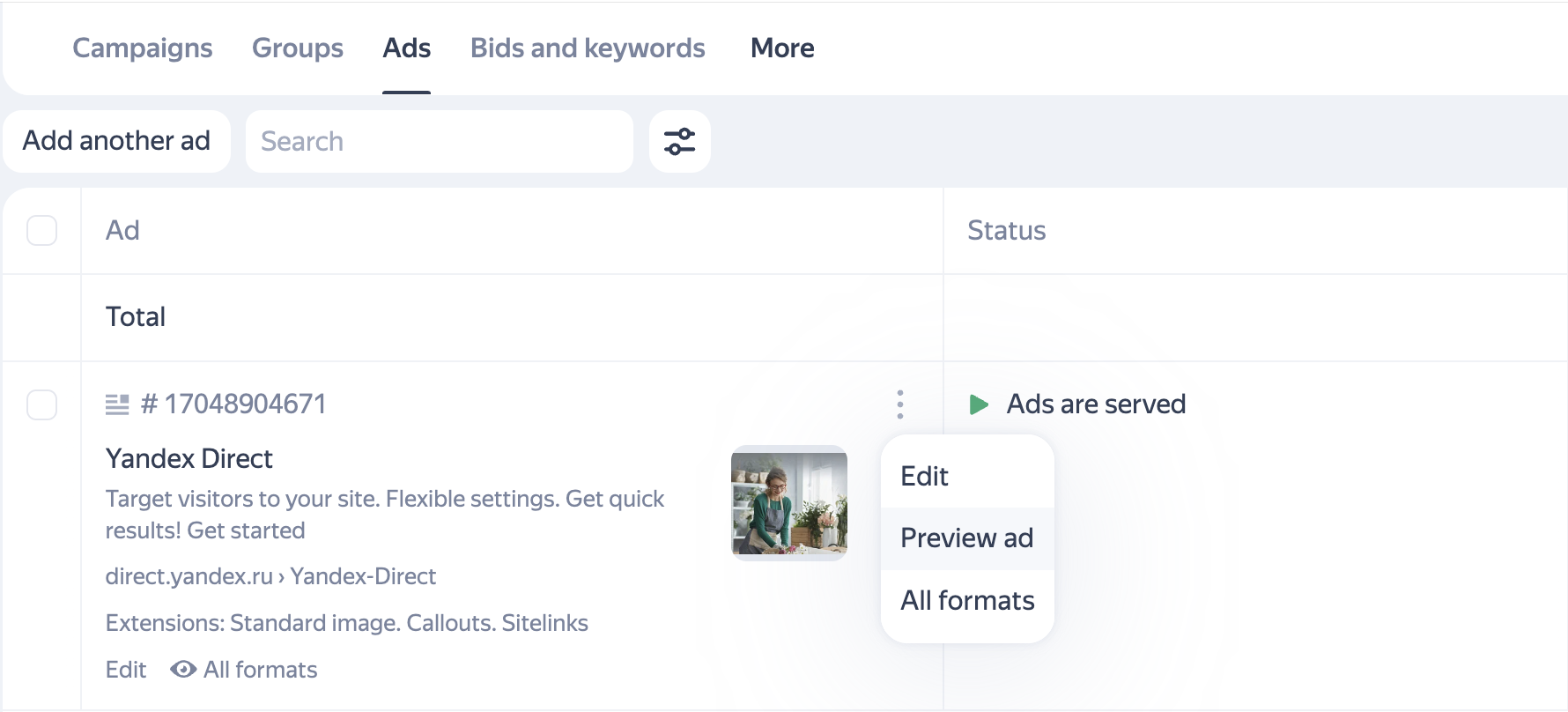Click the text-image ad type icon
The image size is (1568, 712).
coord(117,404)
